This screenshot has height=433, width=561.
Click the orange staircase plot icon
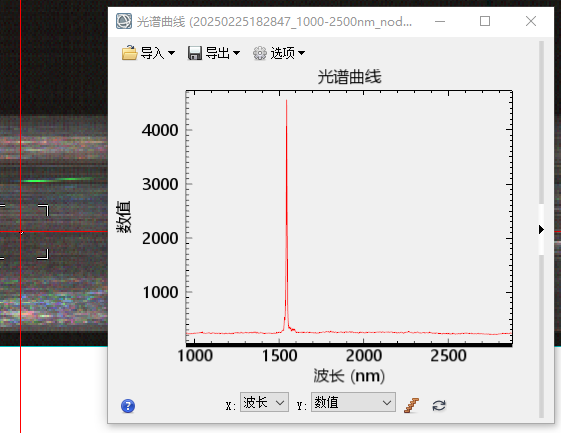[x=411, y=405]
